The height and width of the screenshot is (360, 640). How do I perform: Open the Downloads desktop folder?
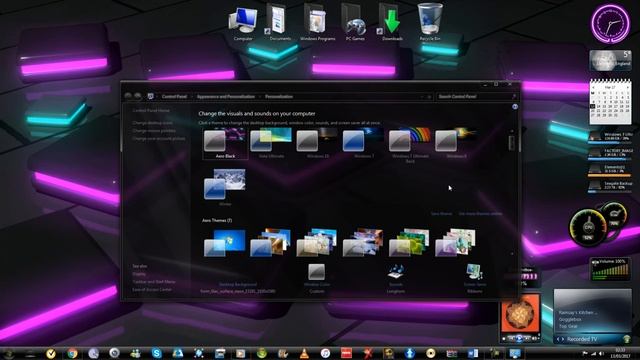click(x=392, y=22)
